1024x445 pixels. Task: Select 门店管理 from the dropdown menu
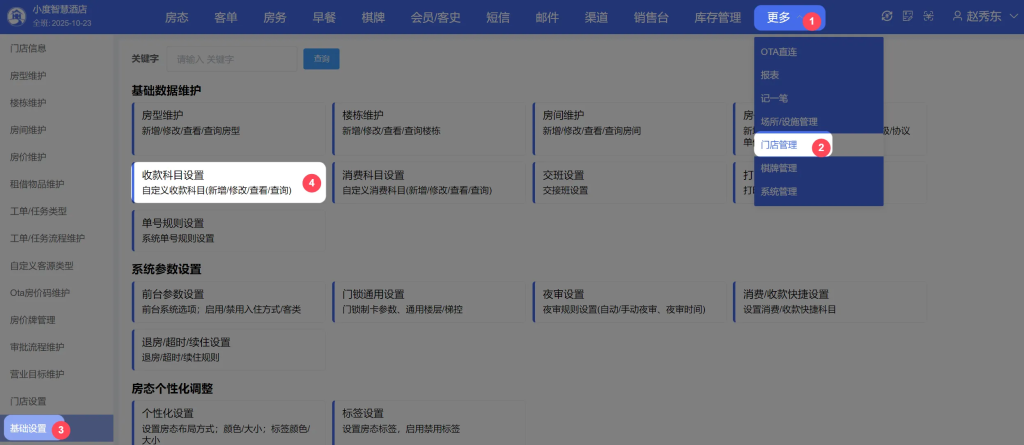[780, 145]
